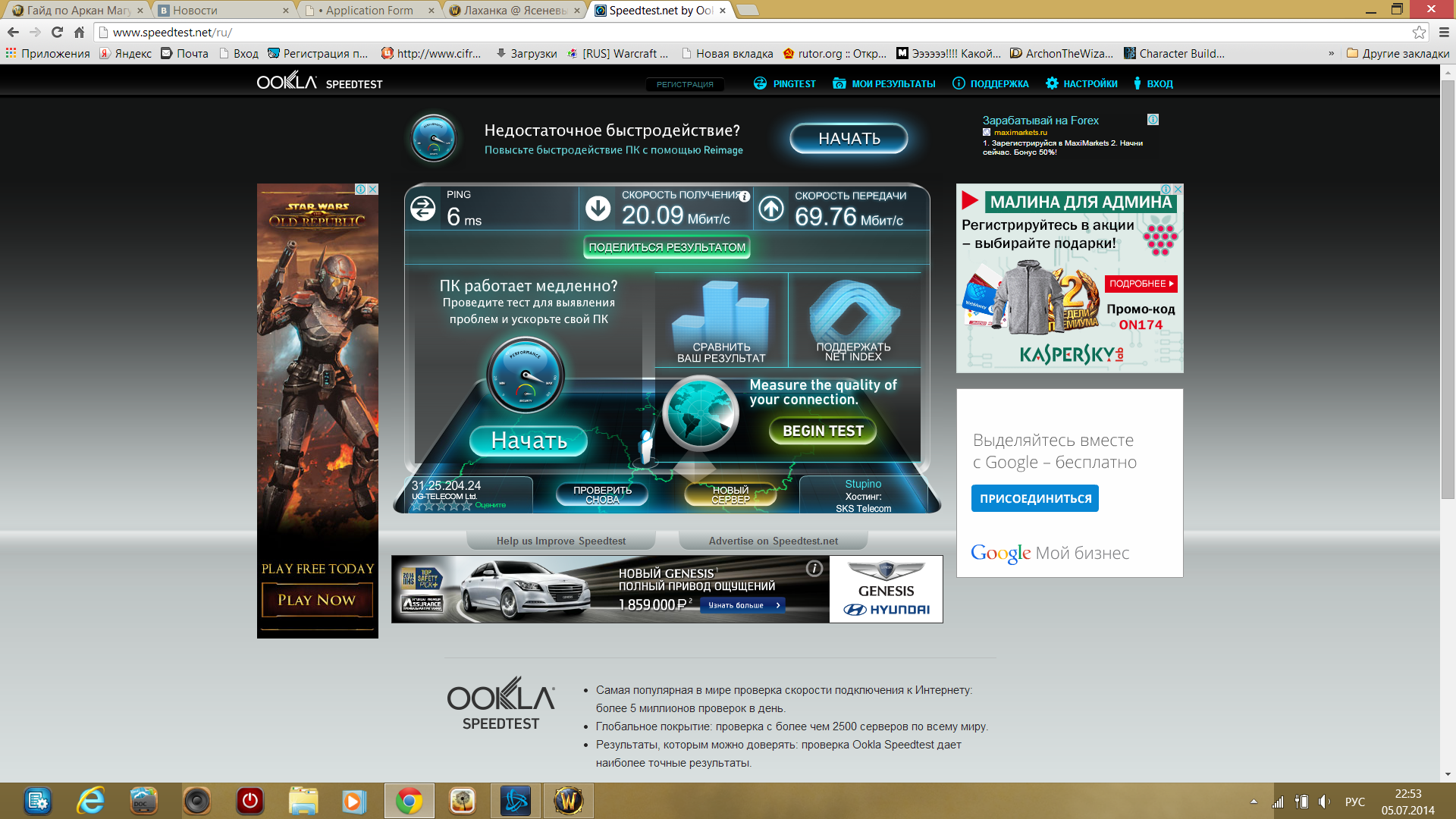Click Advertise on Speedtest.net link
Viewport: 1456px width, 819px height.
773,541
